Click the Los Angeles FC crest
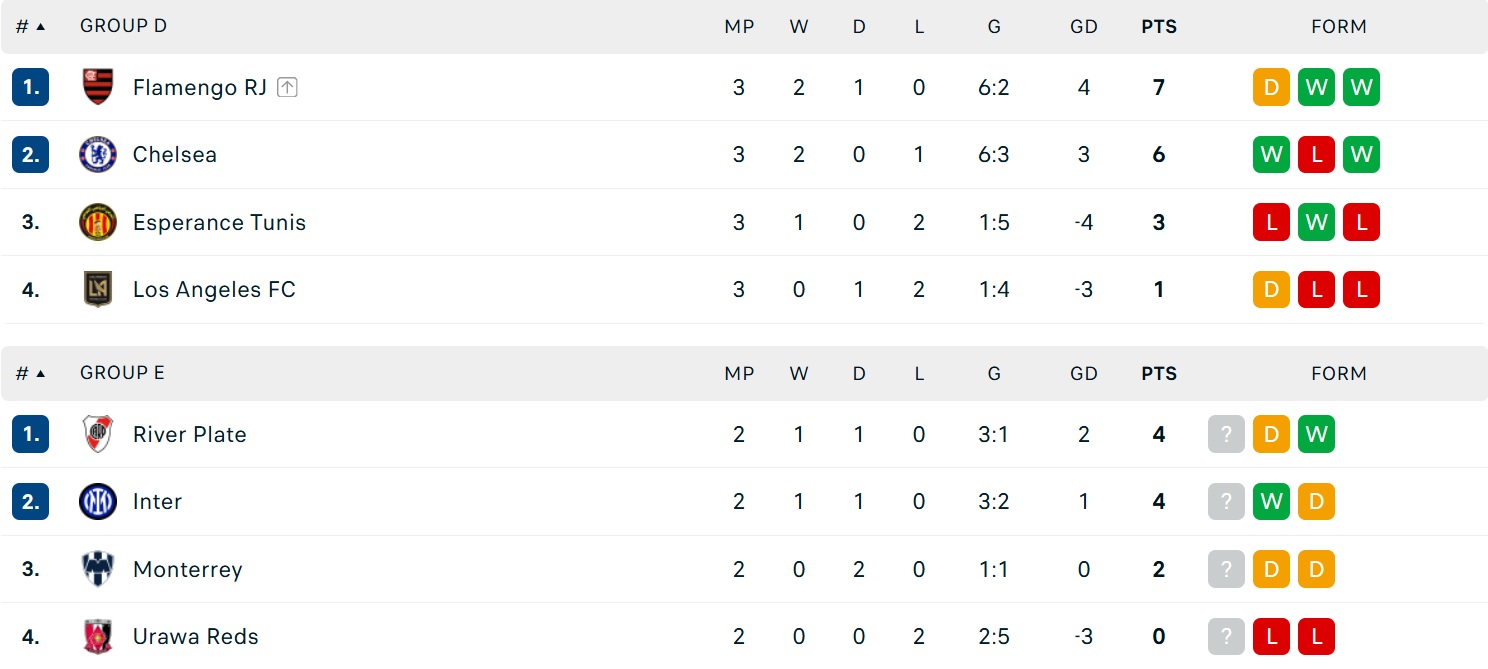1488x669 pixels. (98, 289)
